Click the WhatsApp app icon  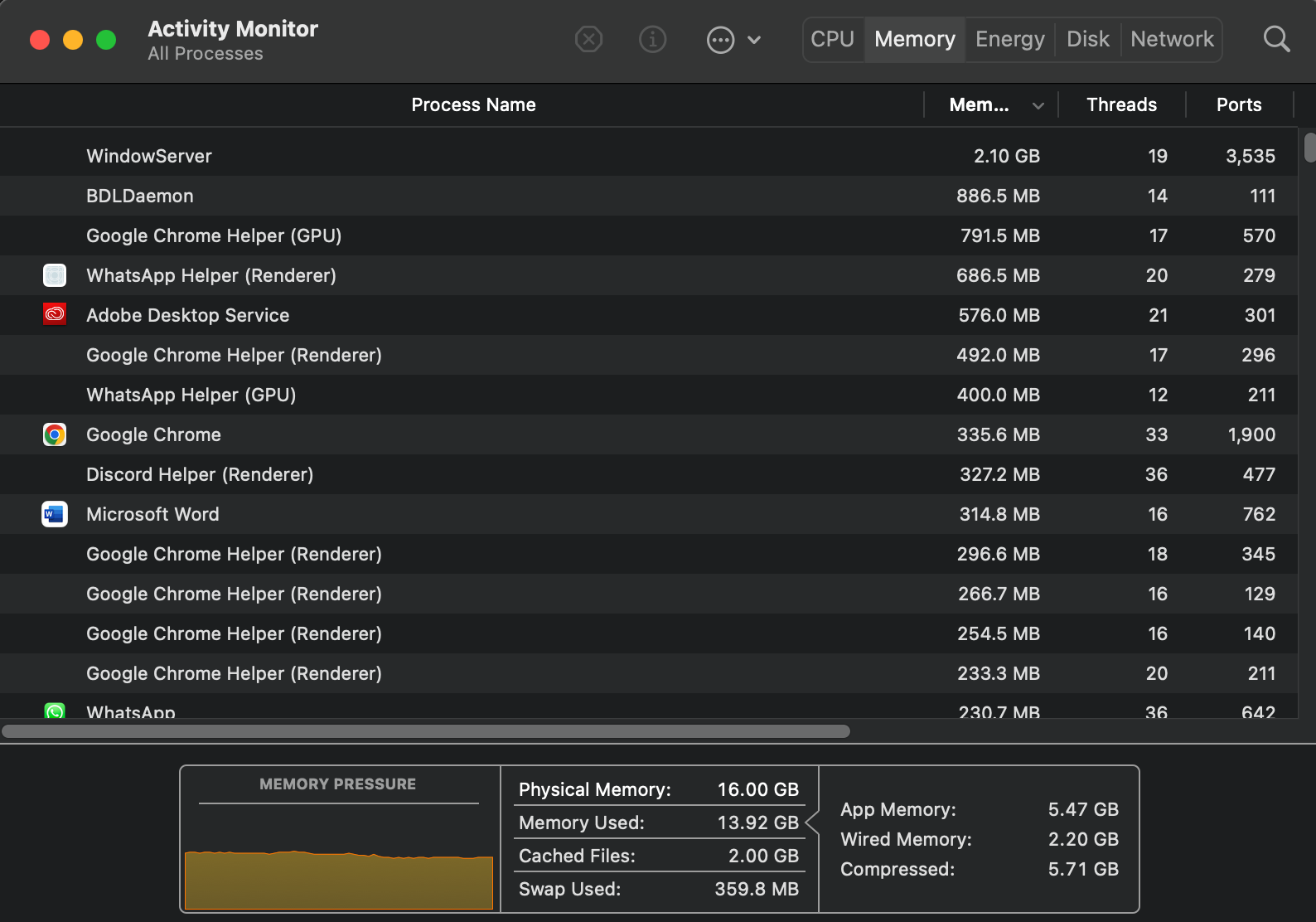click(55, 711)
